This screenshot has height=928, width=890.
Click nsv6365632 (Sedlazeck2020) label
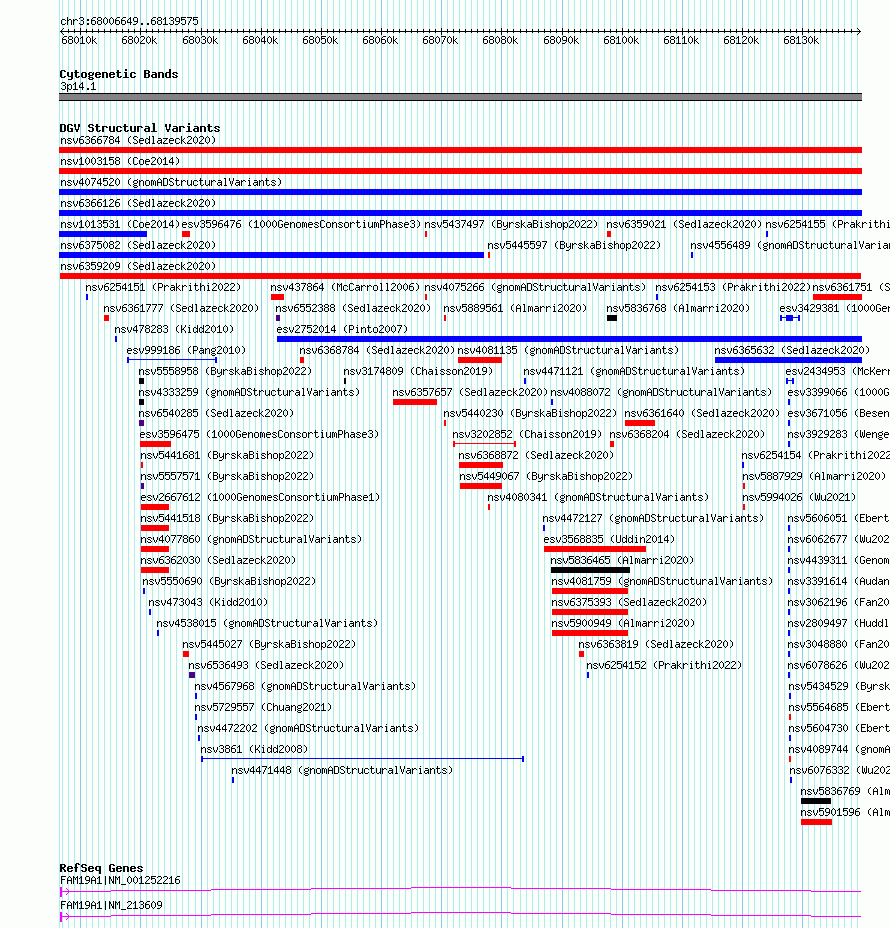click(x=792, y=350)
